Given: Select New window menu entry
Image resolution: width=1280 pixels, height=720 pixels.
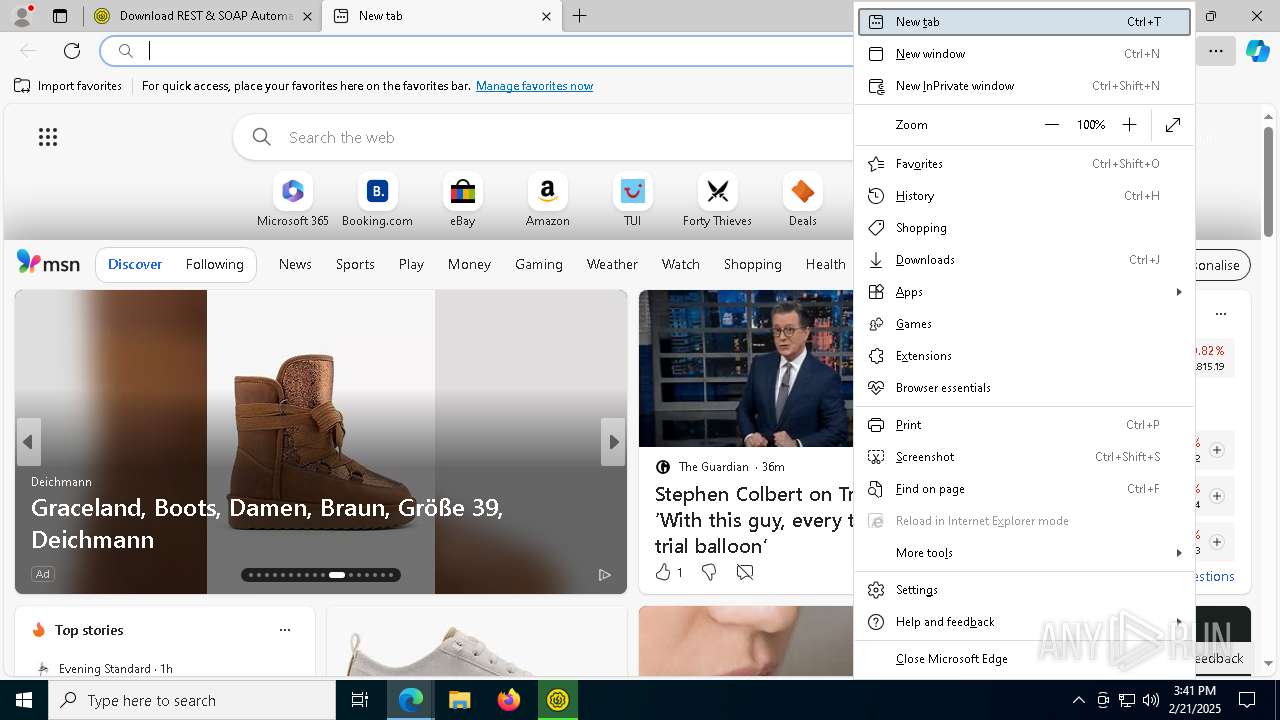Looking at the screenshot, I should click(x=1025, y=54).
